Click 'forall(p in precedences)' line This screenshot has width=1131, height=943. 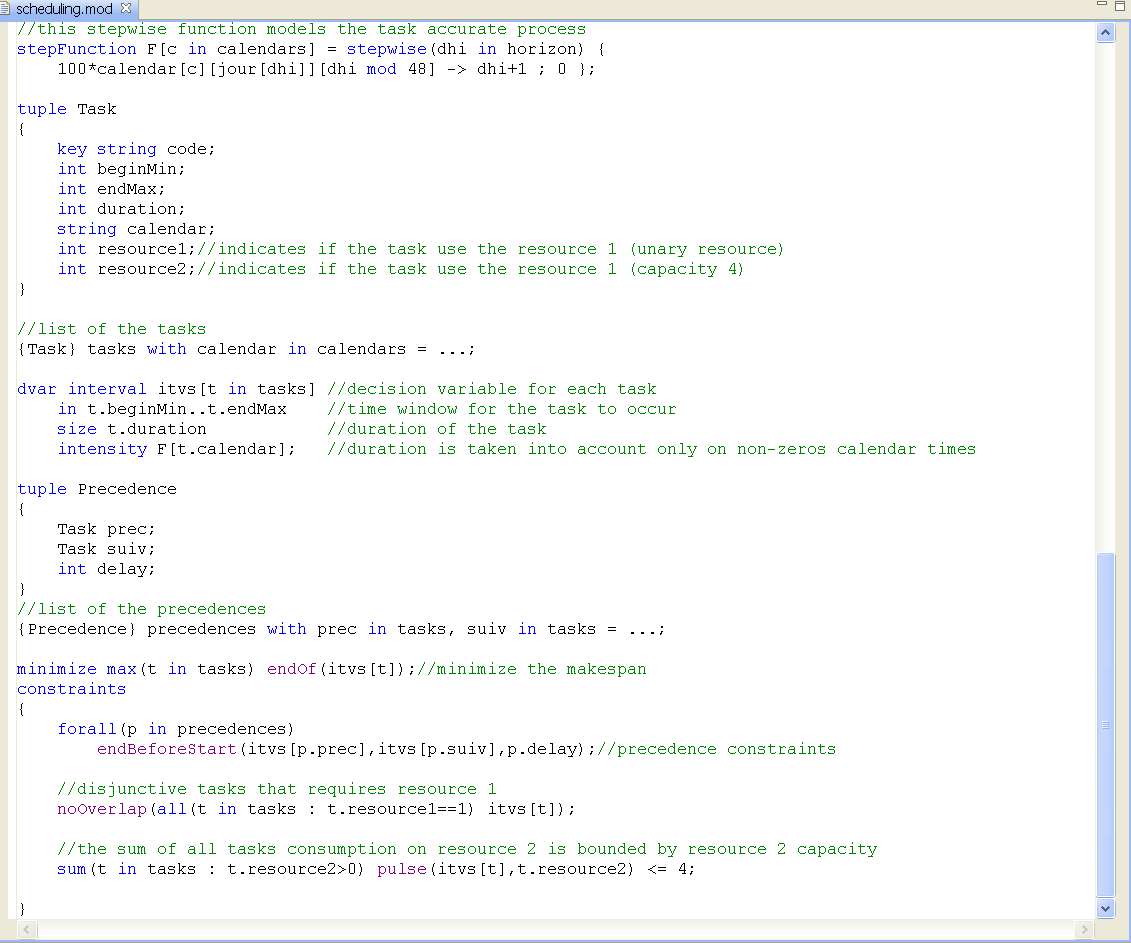175,729
